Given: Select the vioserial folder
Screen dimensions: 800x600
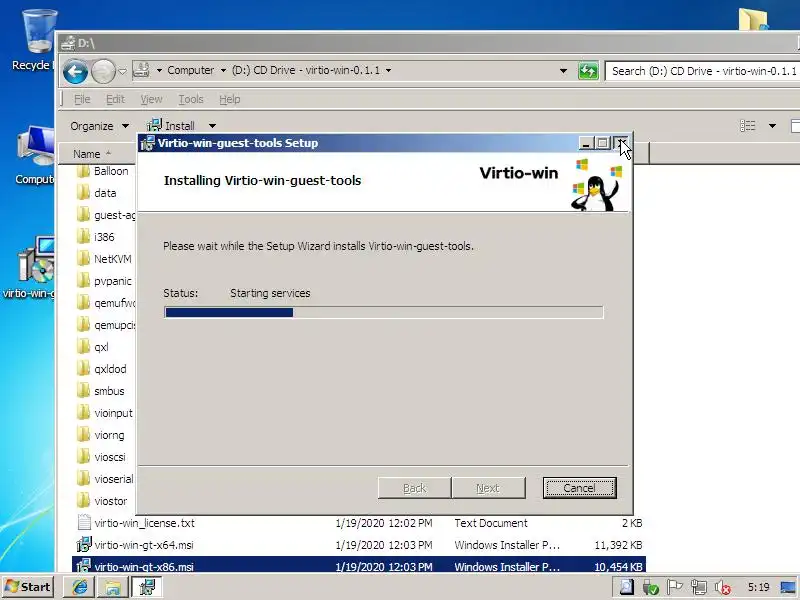Looking at the screenshot, I should (104, 479).
